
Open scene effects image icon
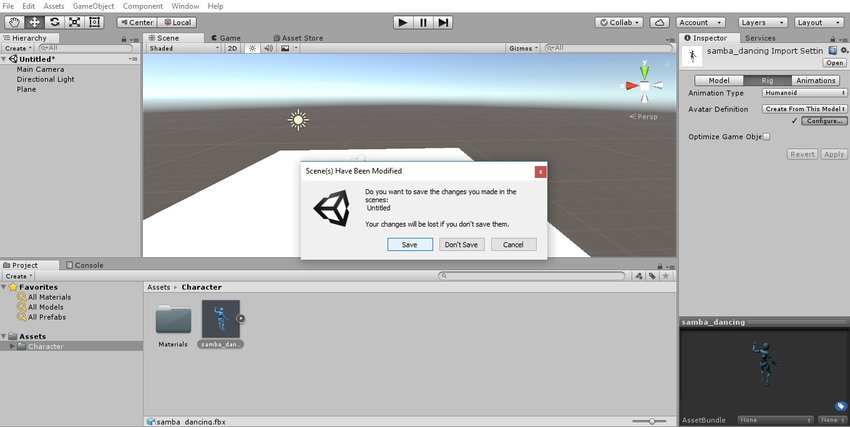[285, 48]
